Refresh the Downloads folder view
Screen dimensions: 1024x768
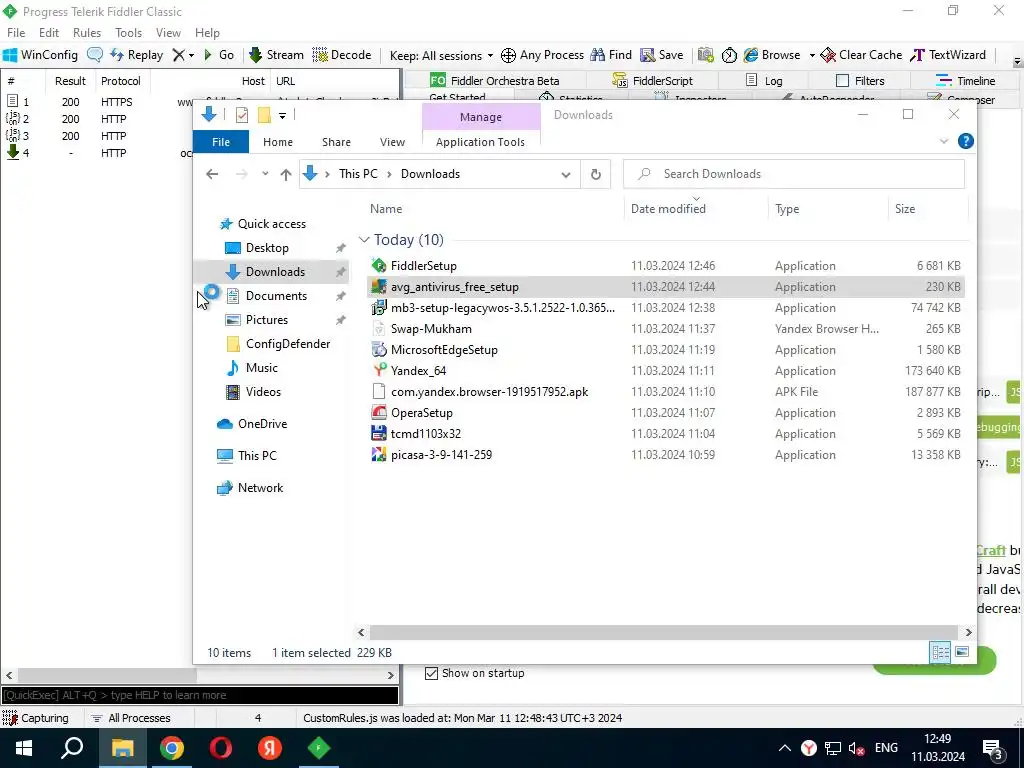click(596, 174)
